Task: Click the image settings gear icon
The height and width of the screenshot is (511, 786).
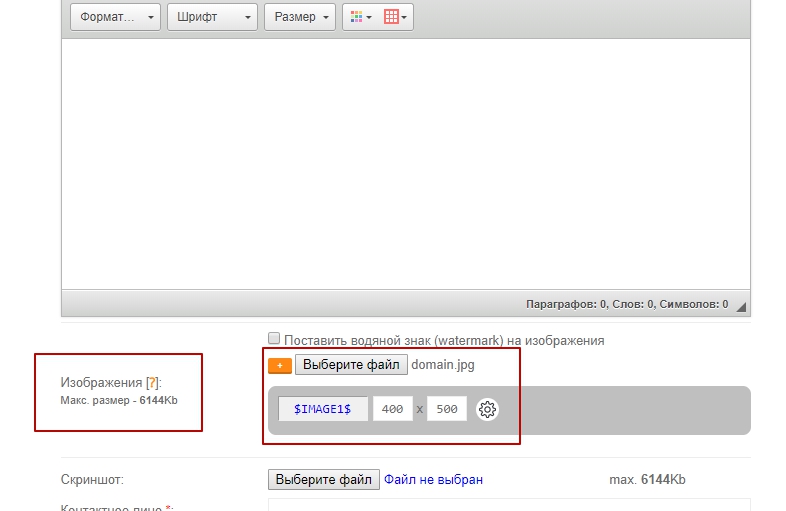Action: [487, 409]
